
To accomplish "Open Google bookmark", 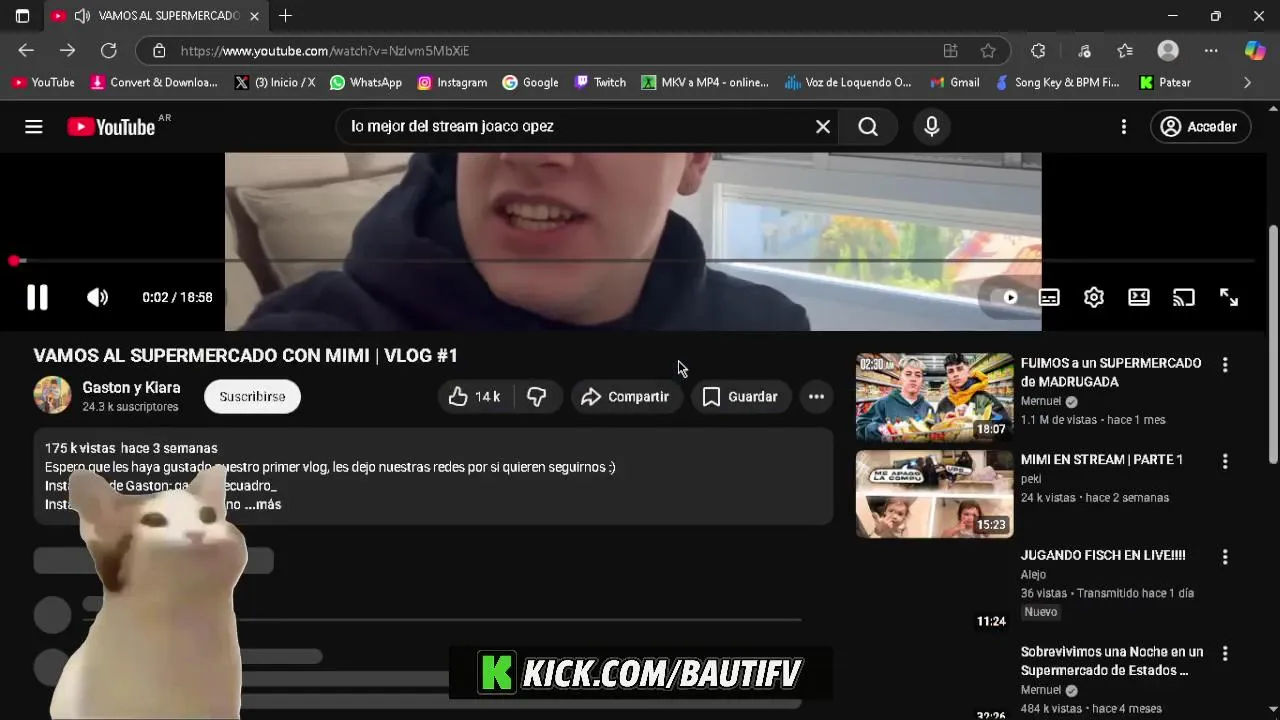I will [x=531, y=83].
